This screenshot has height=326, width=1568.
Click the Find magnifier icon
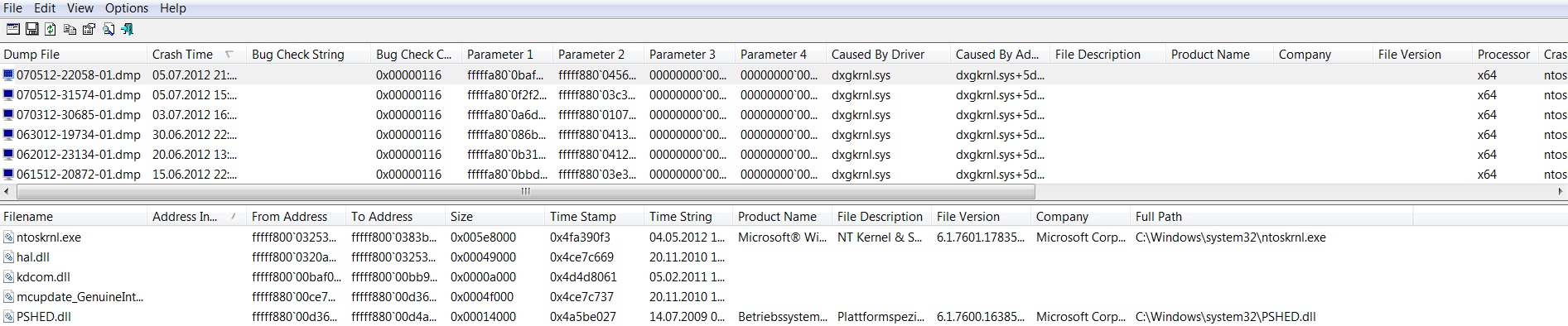(x=108, y=29)
